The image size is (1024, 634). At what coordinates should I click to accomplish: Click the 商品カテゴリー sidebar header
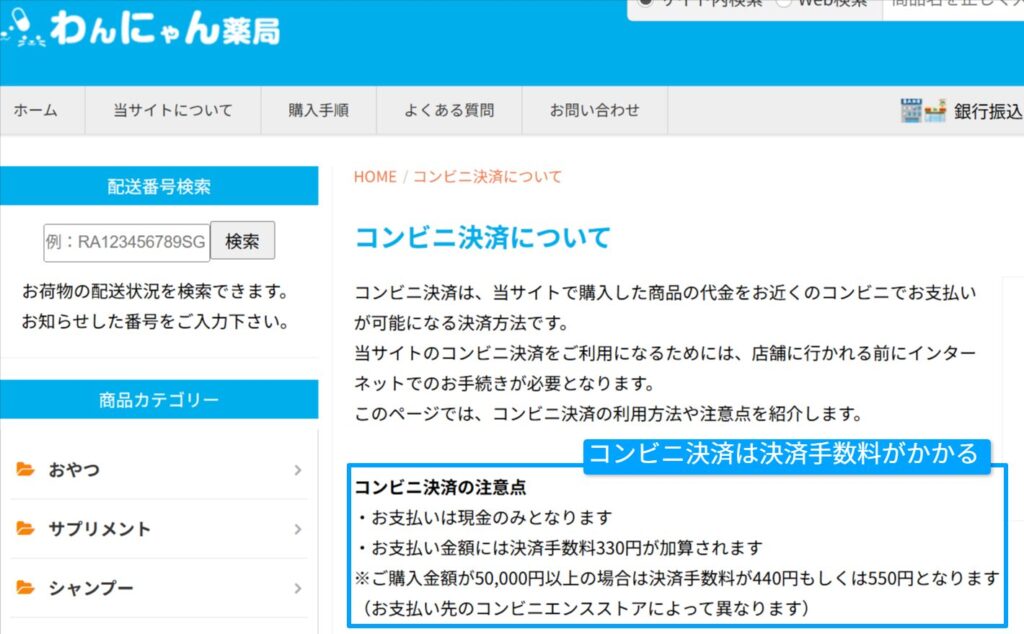[x=159, y=400]
